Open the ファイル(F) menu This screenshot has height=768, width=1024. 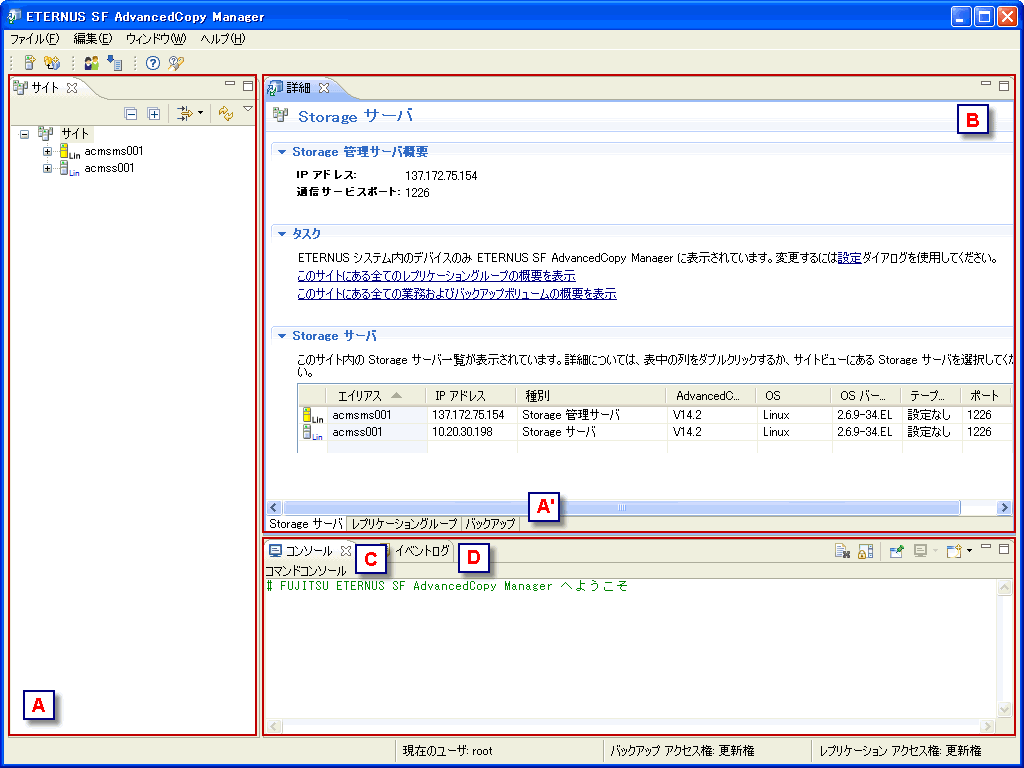pyautogui.click(x=35, y=39)
